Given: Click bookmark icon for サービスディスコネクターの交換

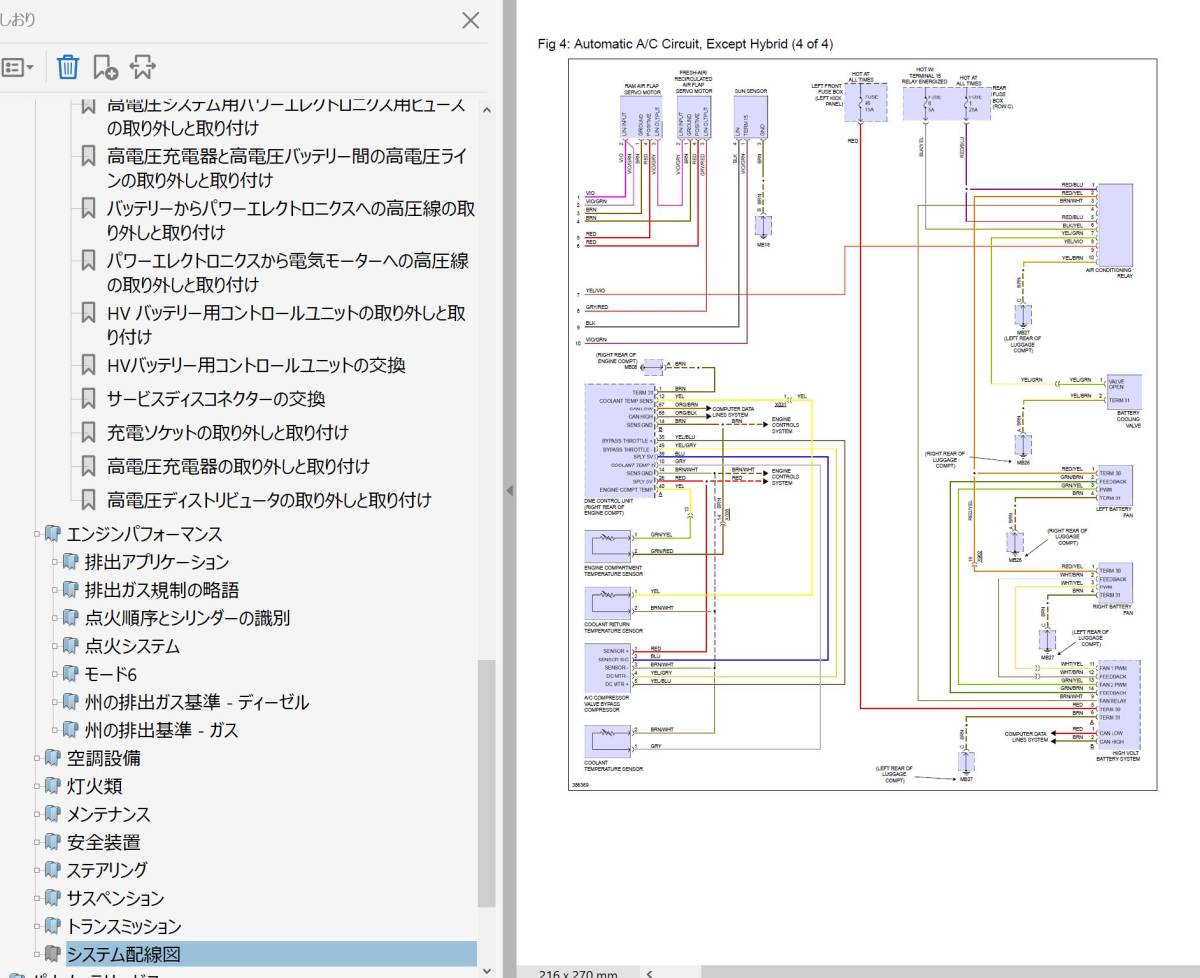Looking at the screenshot, I should pos(88,399).
